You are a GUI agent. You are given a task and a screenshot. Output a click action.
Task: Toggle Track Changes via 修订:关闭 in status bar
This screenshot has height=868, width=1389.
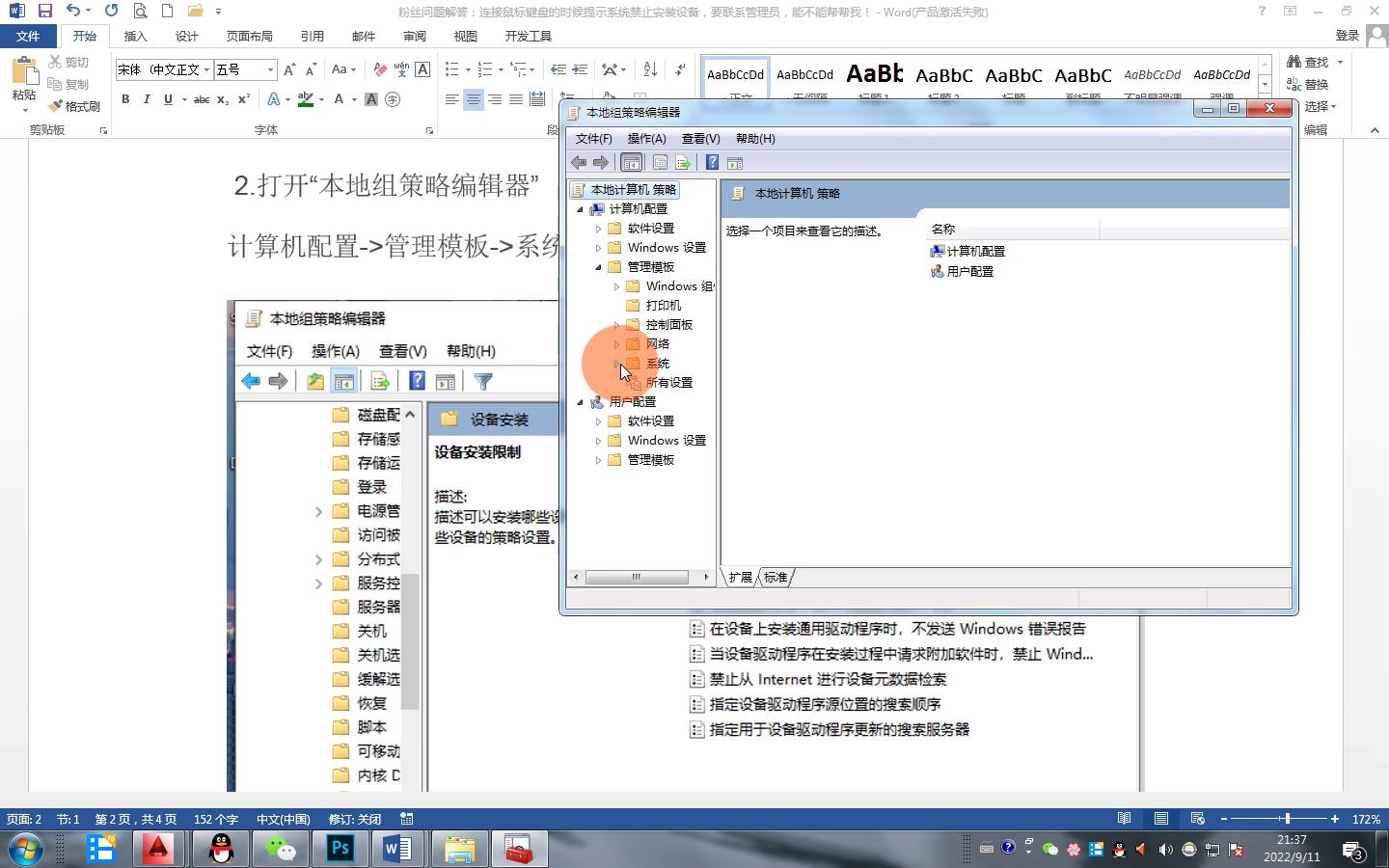pyautogui.click(x=354, y=819)
